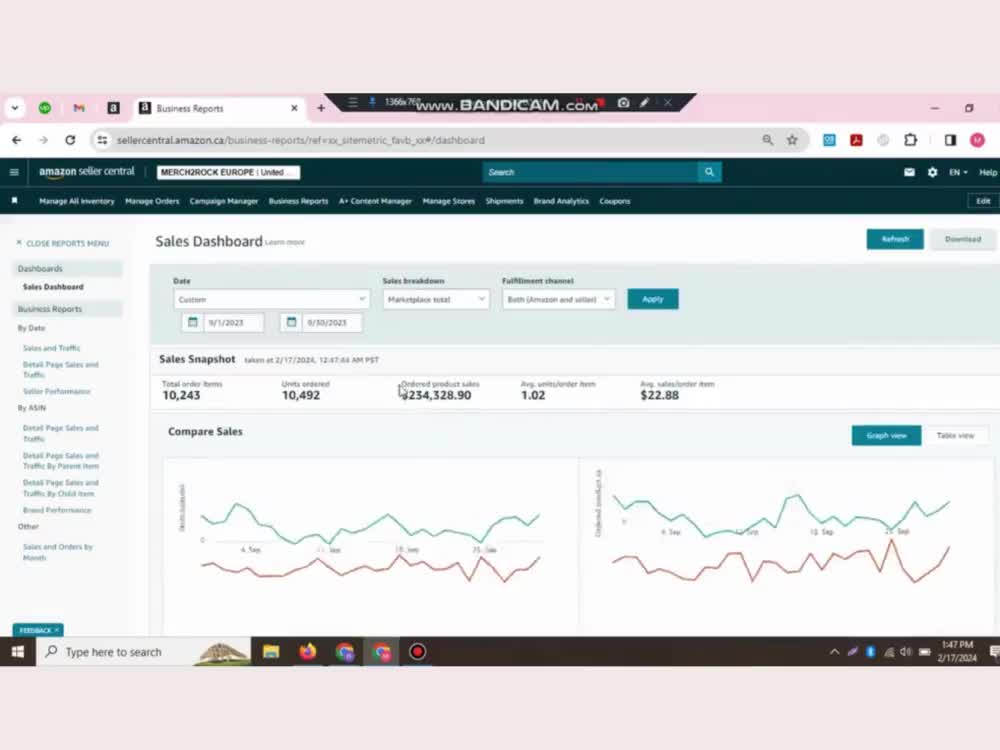This screenshot has height=750, width=1000.
Task: Expand the Date range dropdown
Action: (x=271, y=299)
